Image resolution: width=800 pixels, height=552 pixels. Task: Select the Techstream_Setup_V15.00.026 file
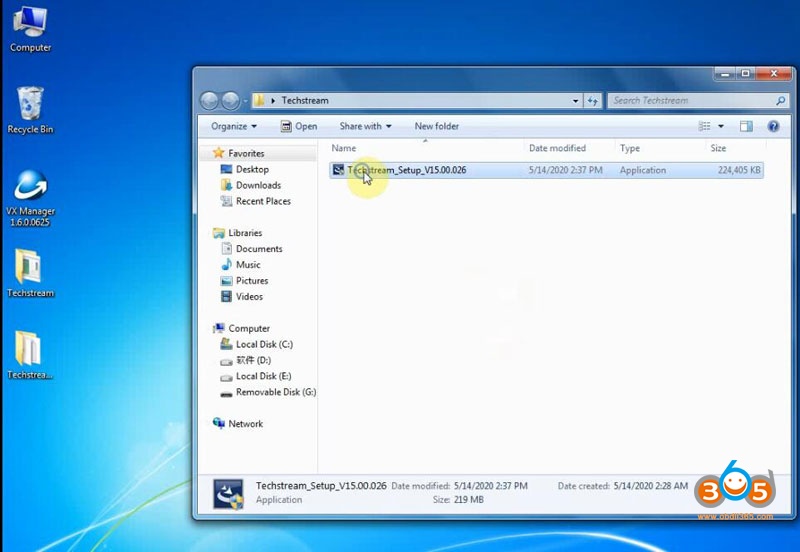coord(546,170)
